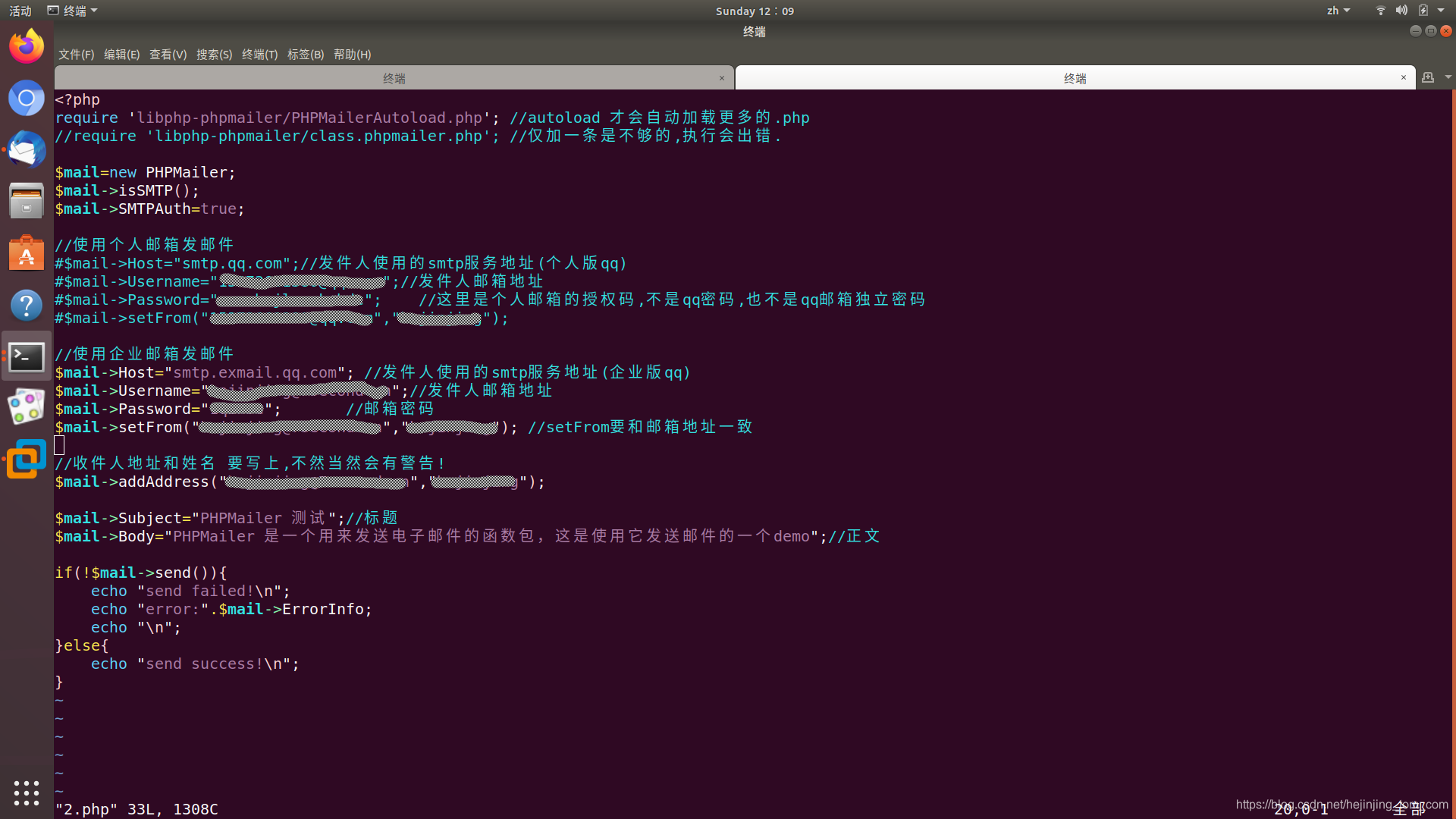Open Firefox from the dock
This screenshot has height=819, width=1456.
click(x=27, y=47)
